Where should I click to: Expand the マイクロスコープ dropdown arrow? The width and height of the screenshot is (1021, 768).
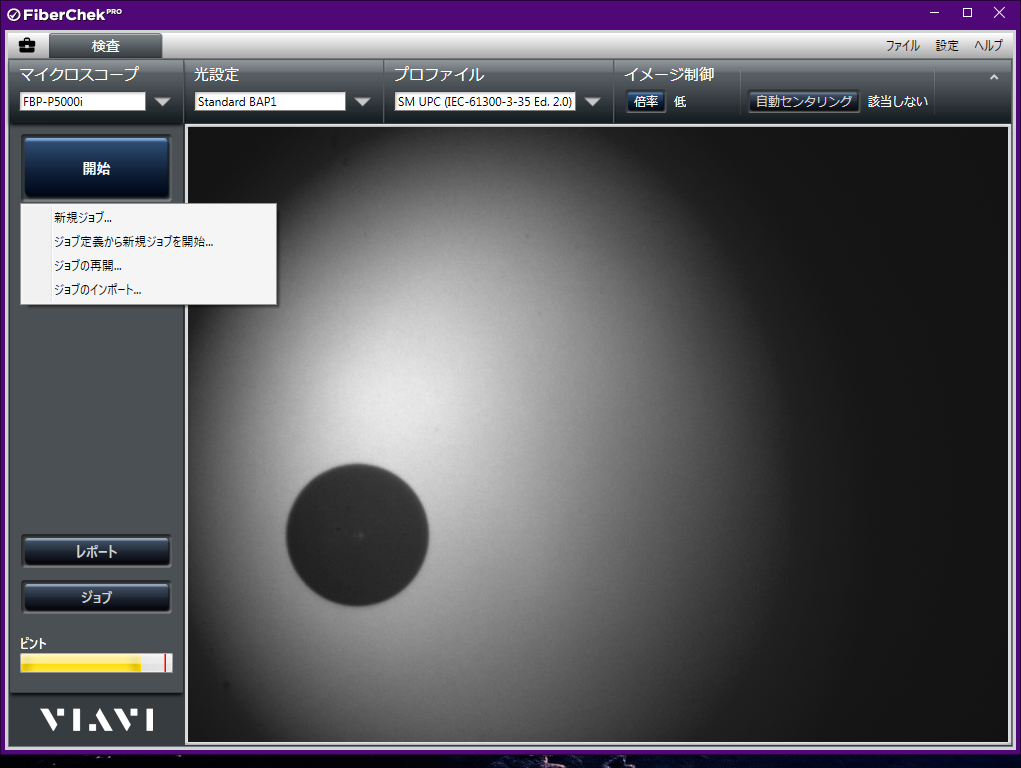coord(163,102)
